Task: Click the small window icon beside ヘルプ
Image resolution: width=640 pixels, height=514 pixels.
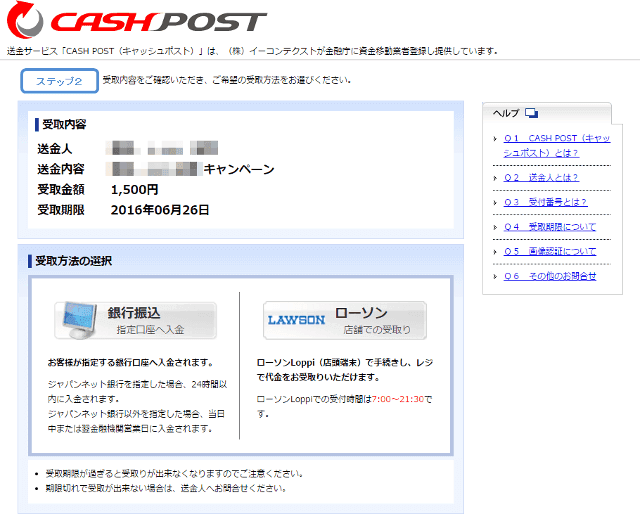Action: pyautogui.click(x=531, y=113)
